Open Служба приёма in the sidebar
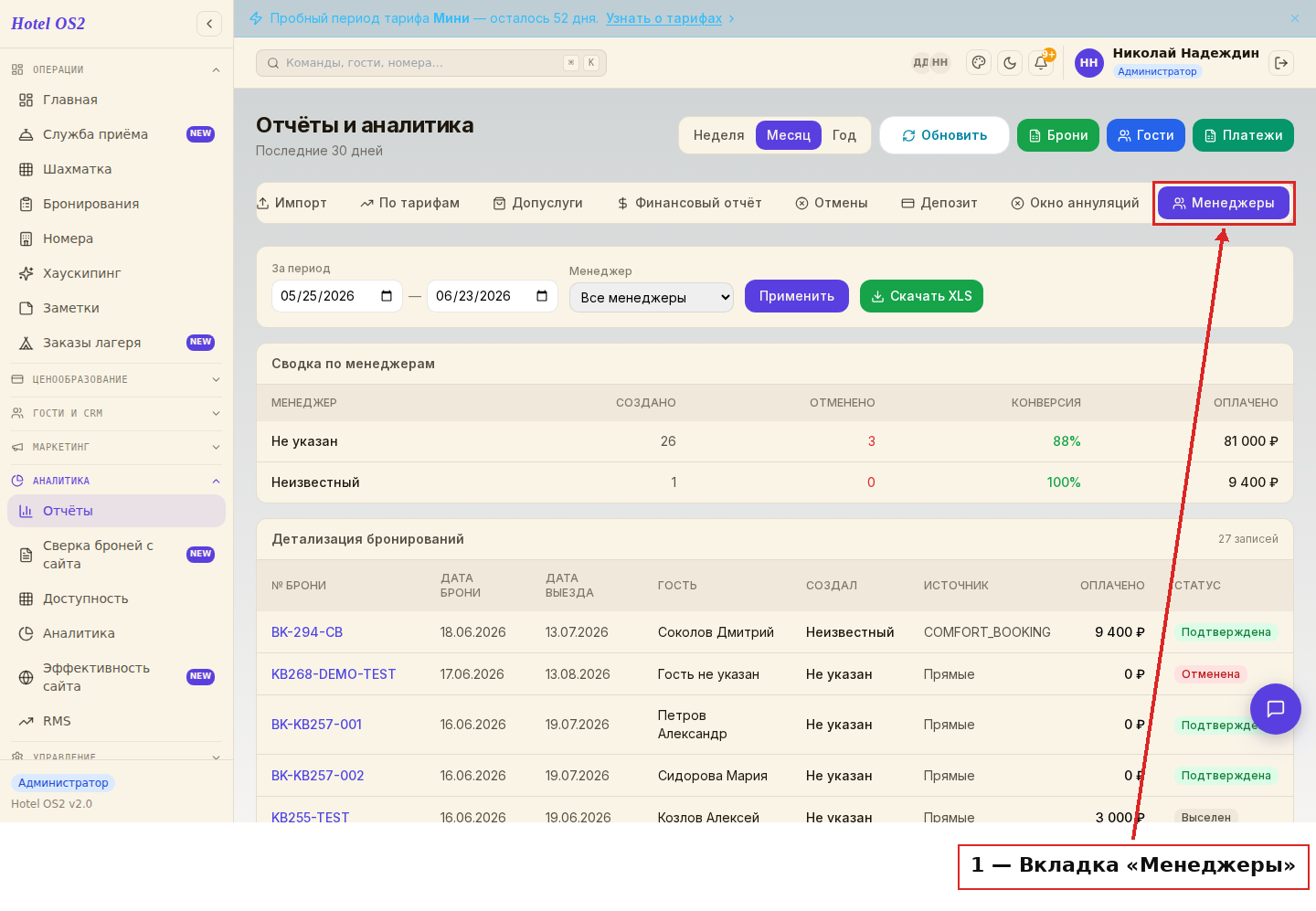 click(x=116, y=134)
